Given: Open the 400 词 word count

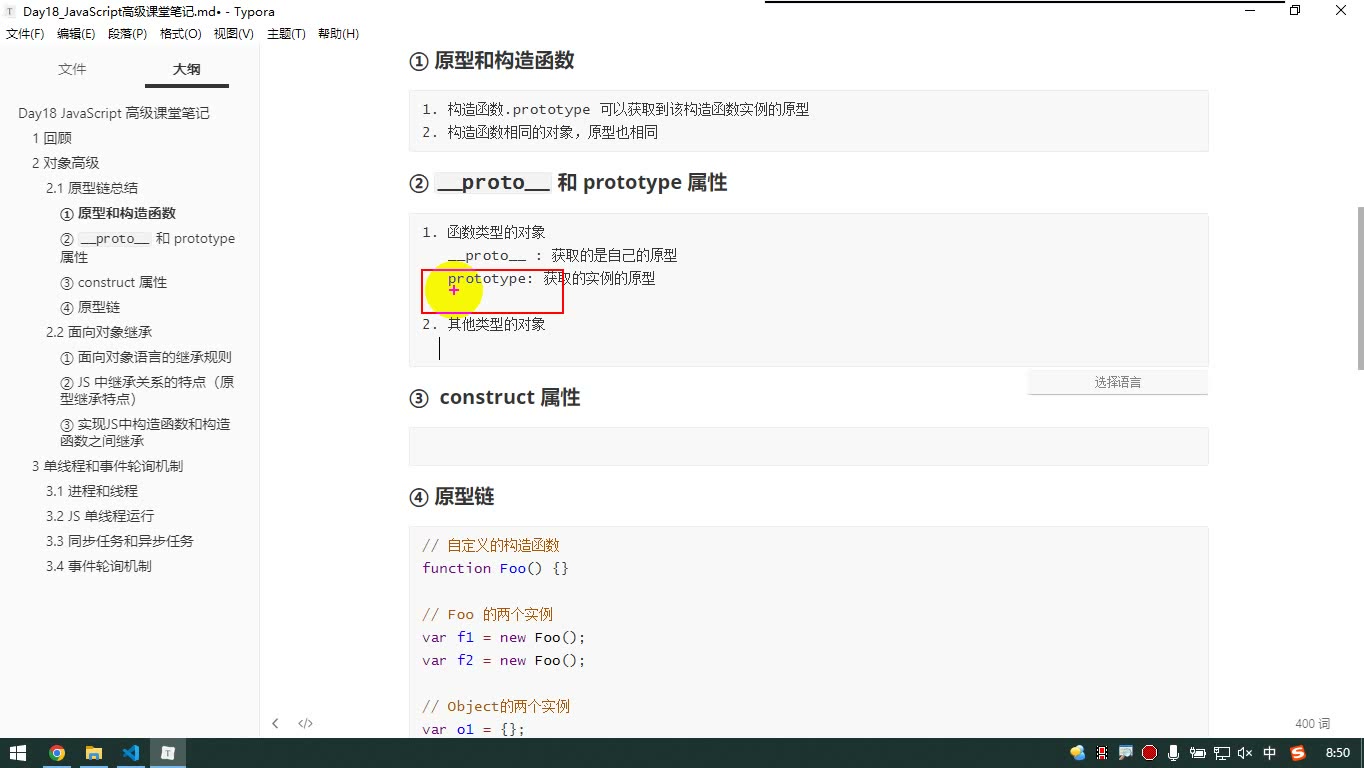Looking at the screenshot, I should point(1312,723).
